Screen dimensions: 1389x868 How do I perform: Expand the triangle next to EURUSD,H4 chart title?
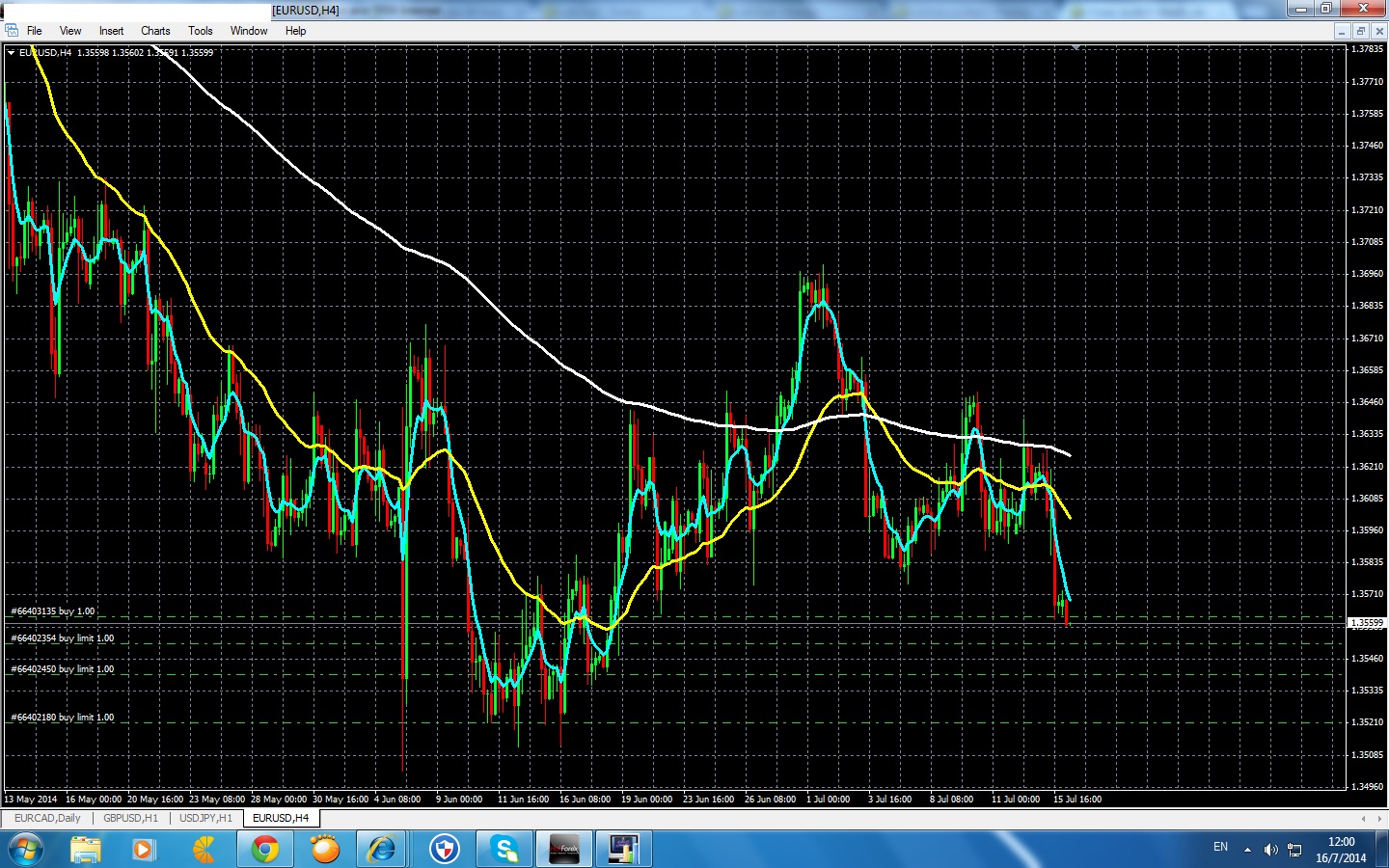(x=11, y=53)
